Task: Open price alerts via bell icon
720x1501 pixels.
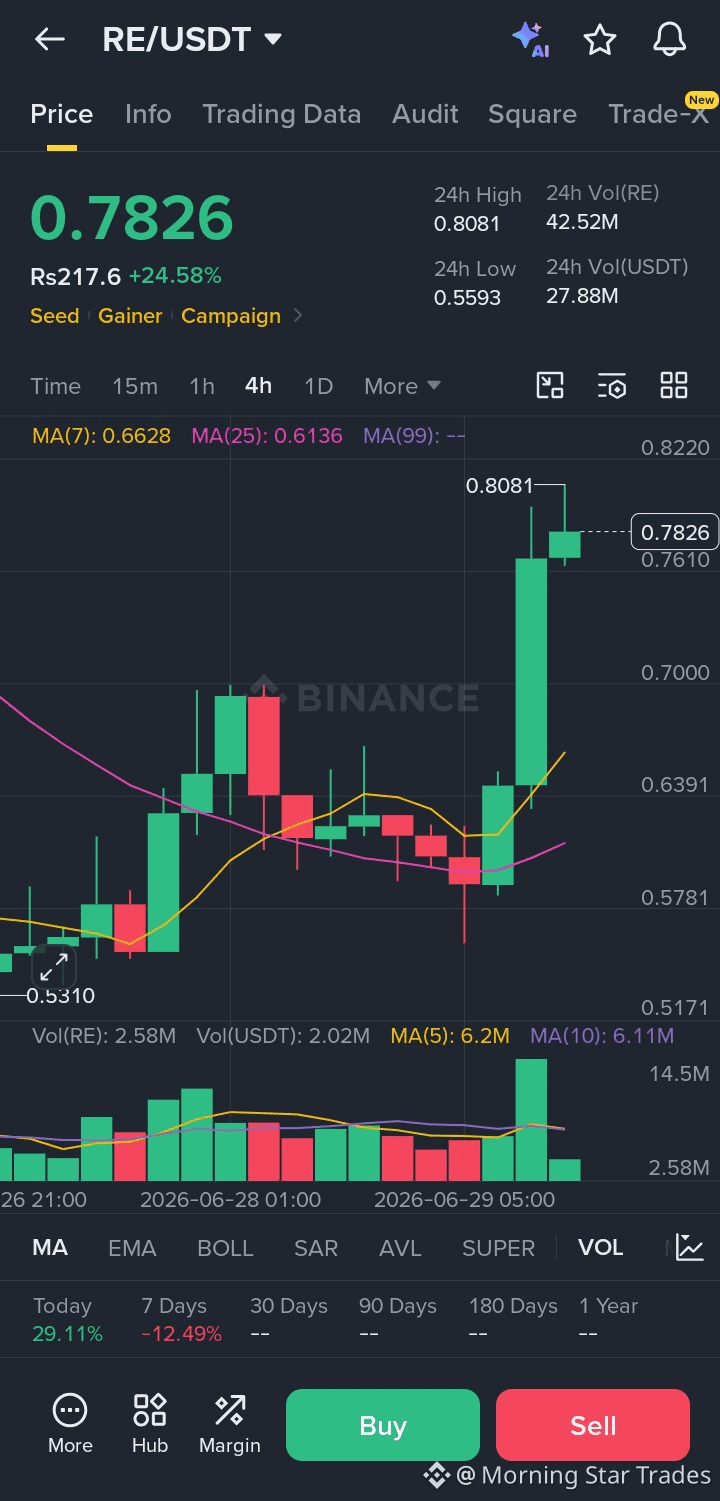Action: (x=669, y=40)
